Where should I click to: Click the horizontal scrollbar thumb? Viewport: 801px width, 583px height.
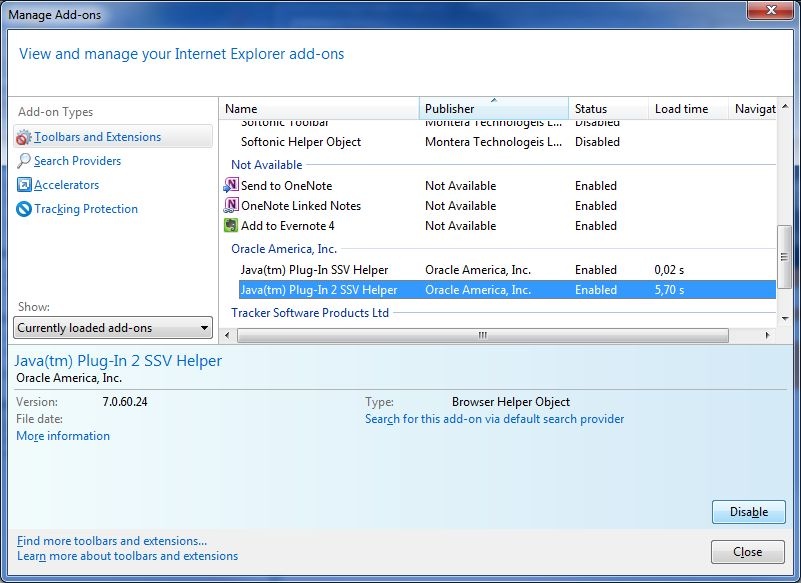coord(483,335)
